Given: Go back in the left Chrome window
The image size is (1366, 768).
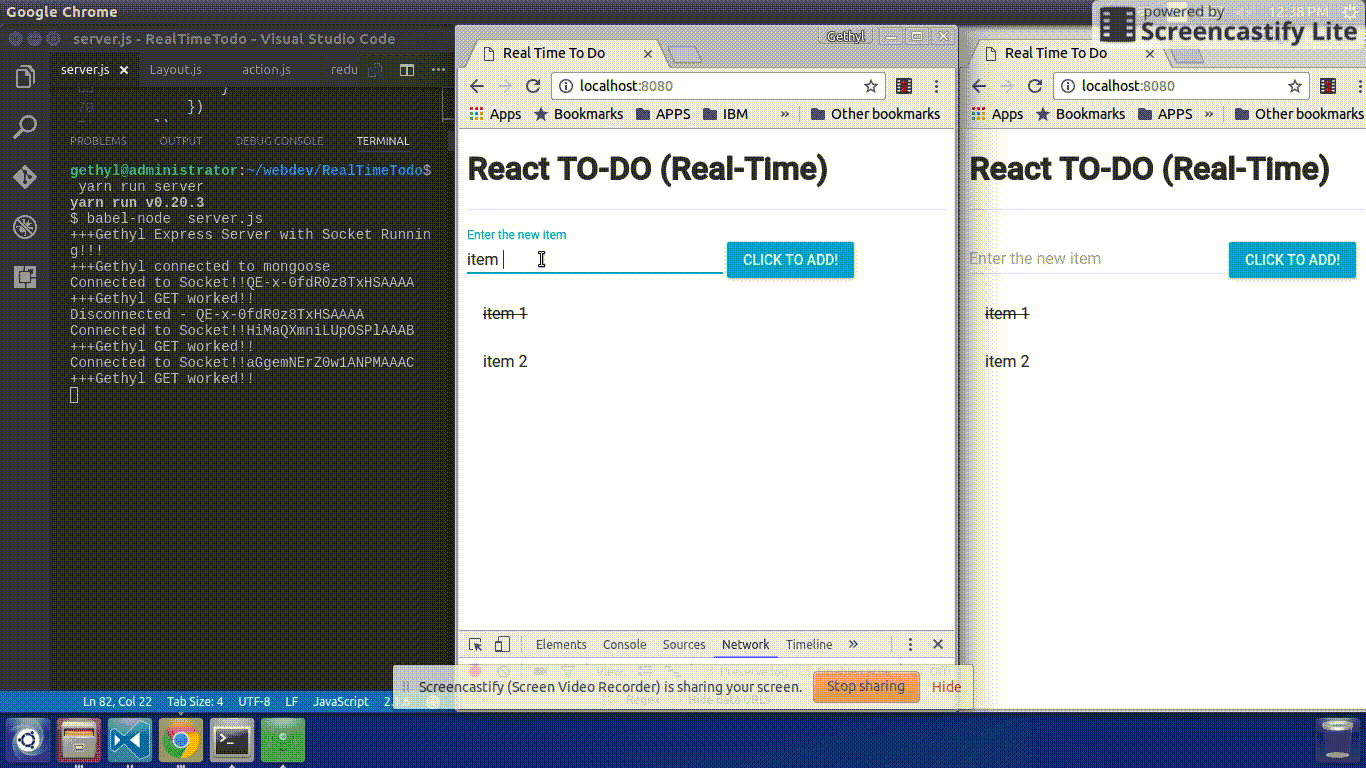Looking at the screenshot, I should pyautogui.click(x=477, y=86).
